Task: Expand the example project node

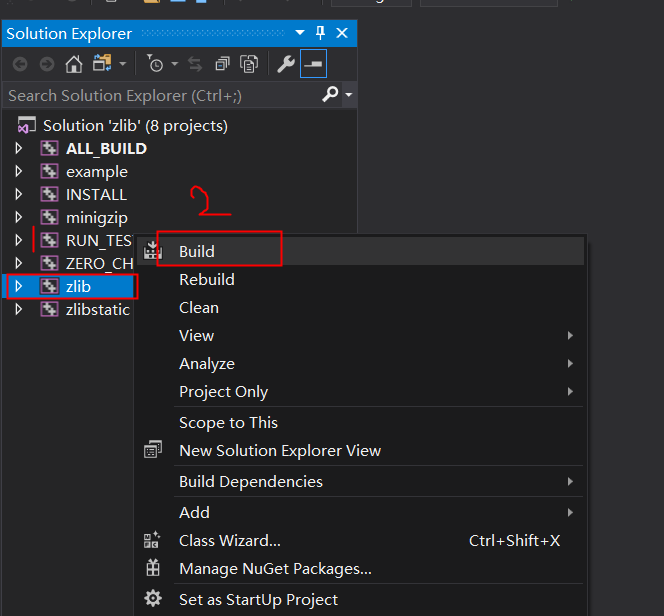Action: pyautogui.click(x=19, y=171)
